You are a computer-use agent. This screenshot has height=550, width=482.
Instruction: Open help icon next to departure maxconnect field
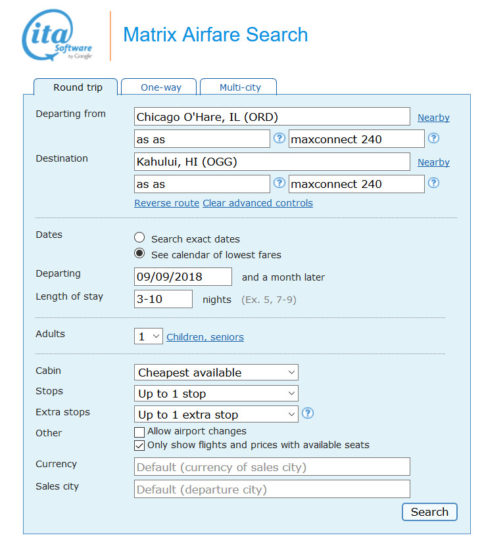(x=434, y=138)
